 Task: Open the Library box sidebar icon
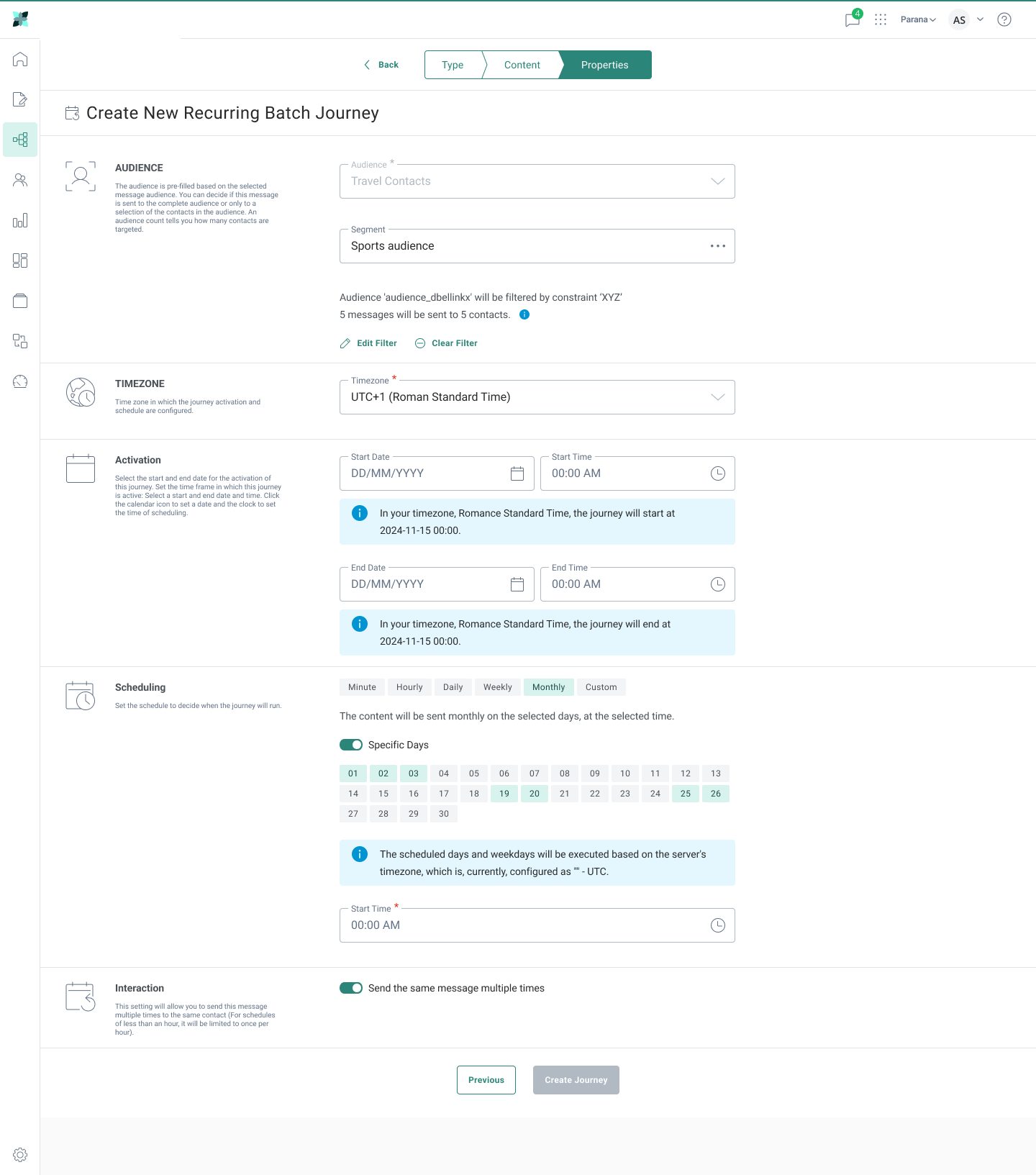(20, 301)
